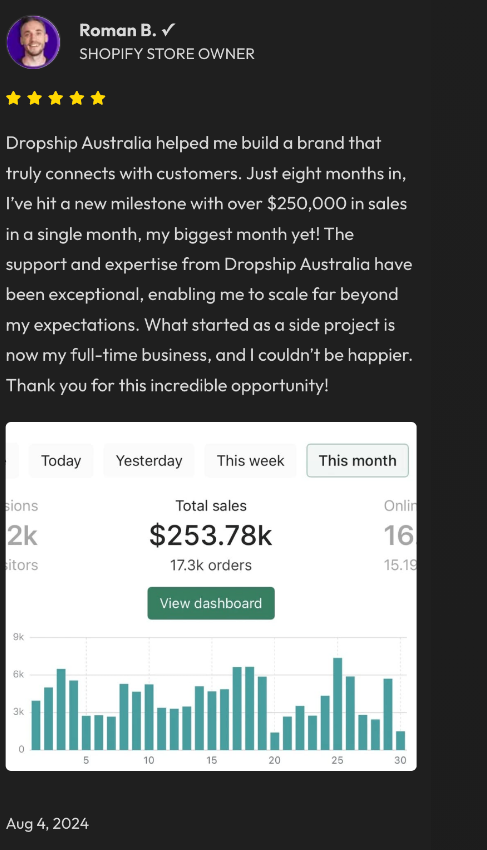The image size is (487, 850).
Task: Click the tallest bar near day 25
Action: (x=337, y=704)
